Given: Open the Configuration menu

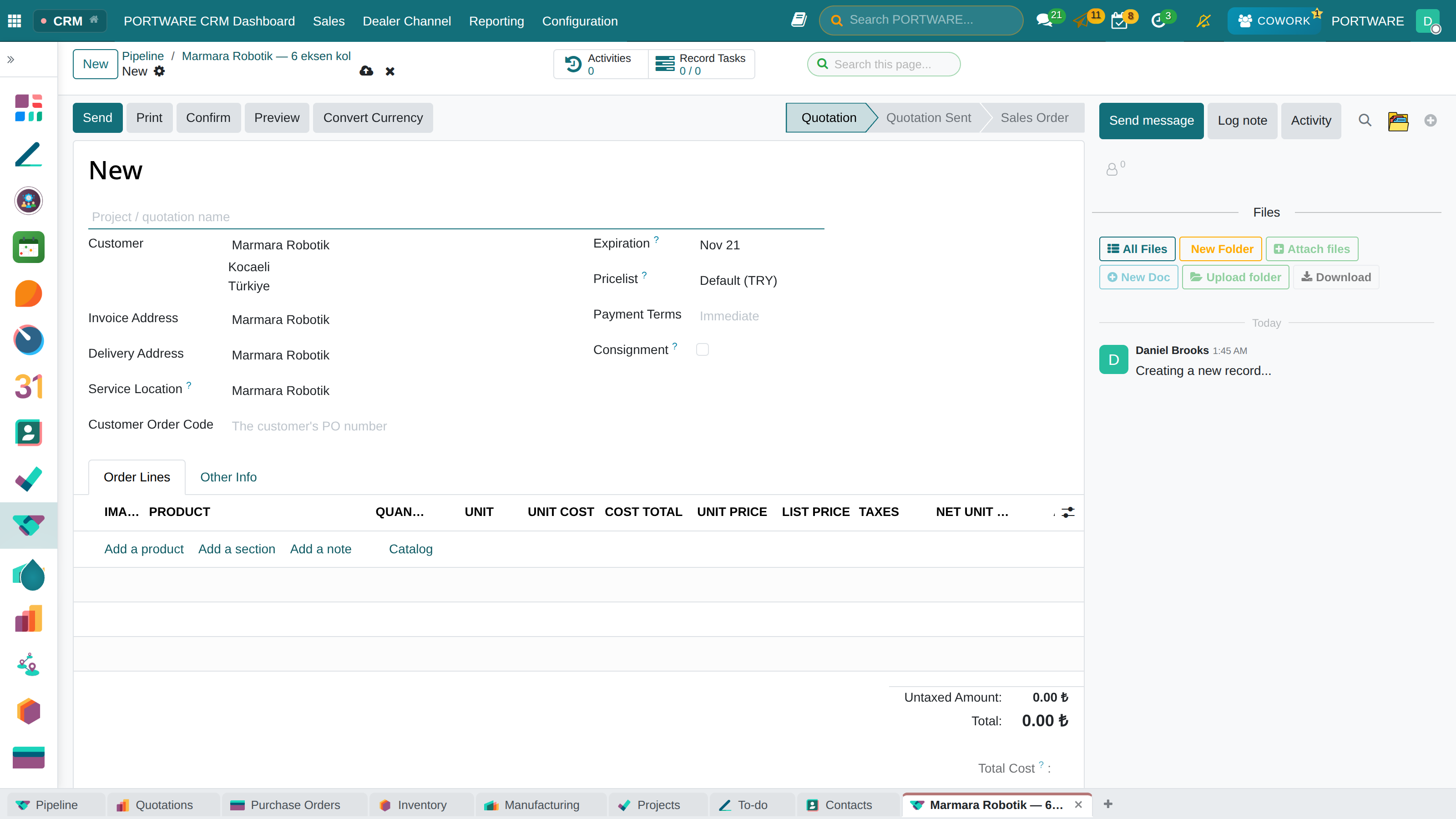Looking at the screenshot, I should tap(580, 21).
